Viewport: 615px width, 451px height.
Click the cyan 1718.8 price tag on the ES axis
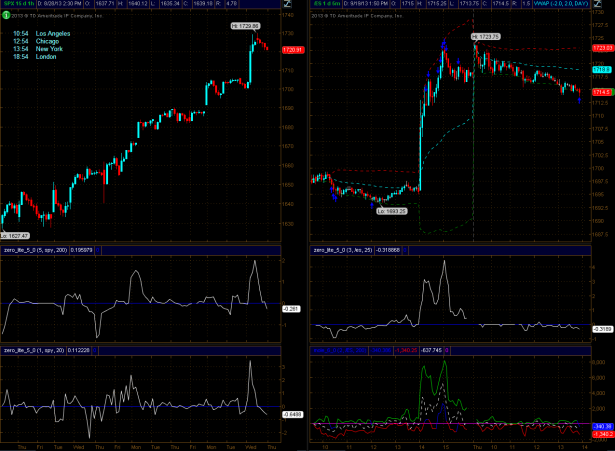[602, 70]
